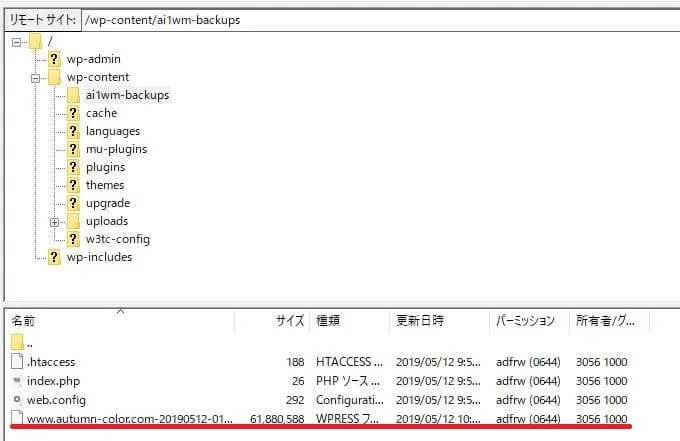
Task: Sort files by 名前 column header
Action: (24, 321)
